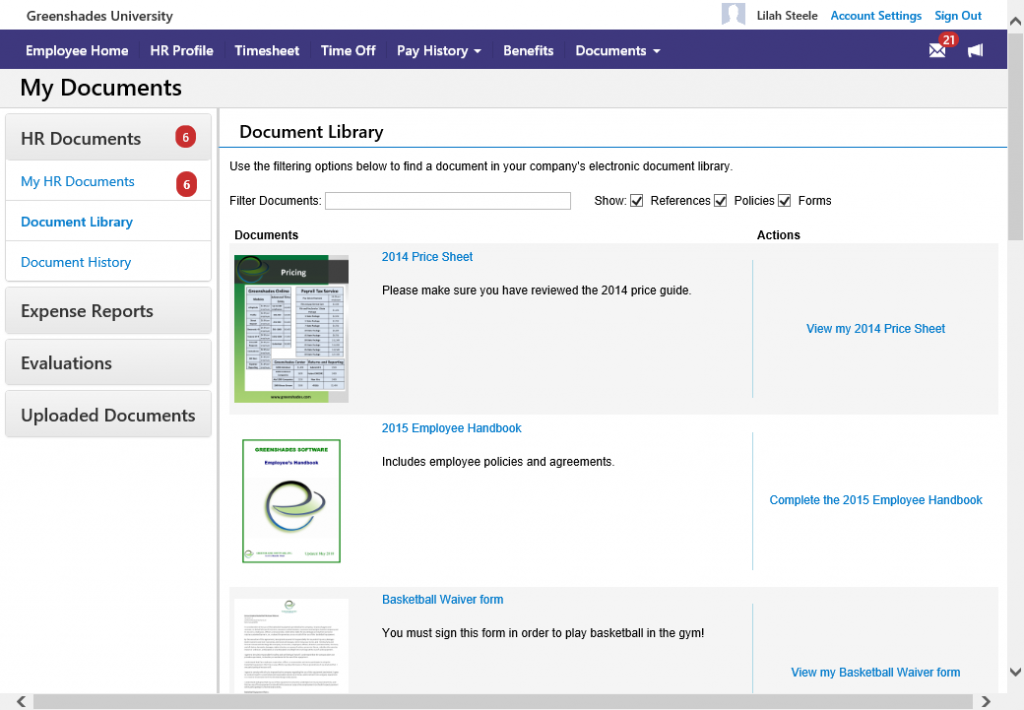This screenshot has width=1024, height=710.
Task: Click the Document Library panel heading
Action: coord(312,131)
